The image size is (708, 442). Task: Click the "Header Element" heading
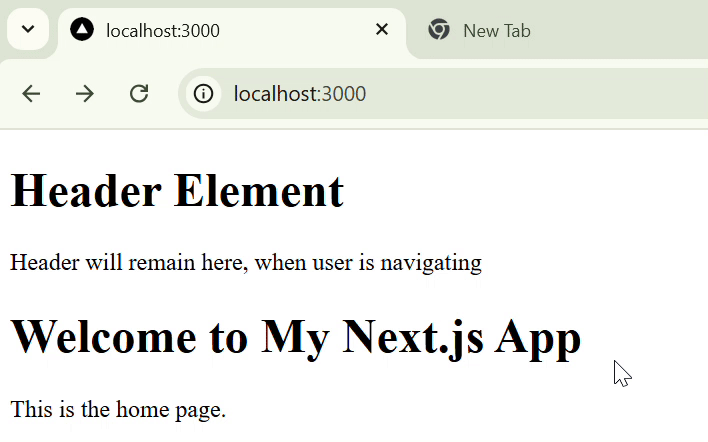tap(177, 191)
